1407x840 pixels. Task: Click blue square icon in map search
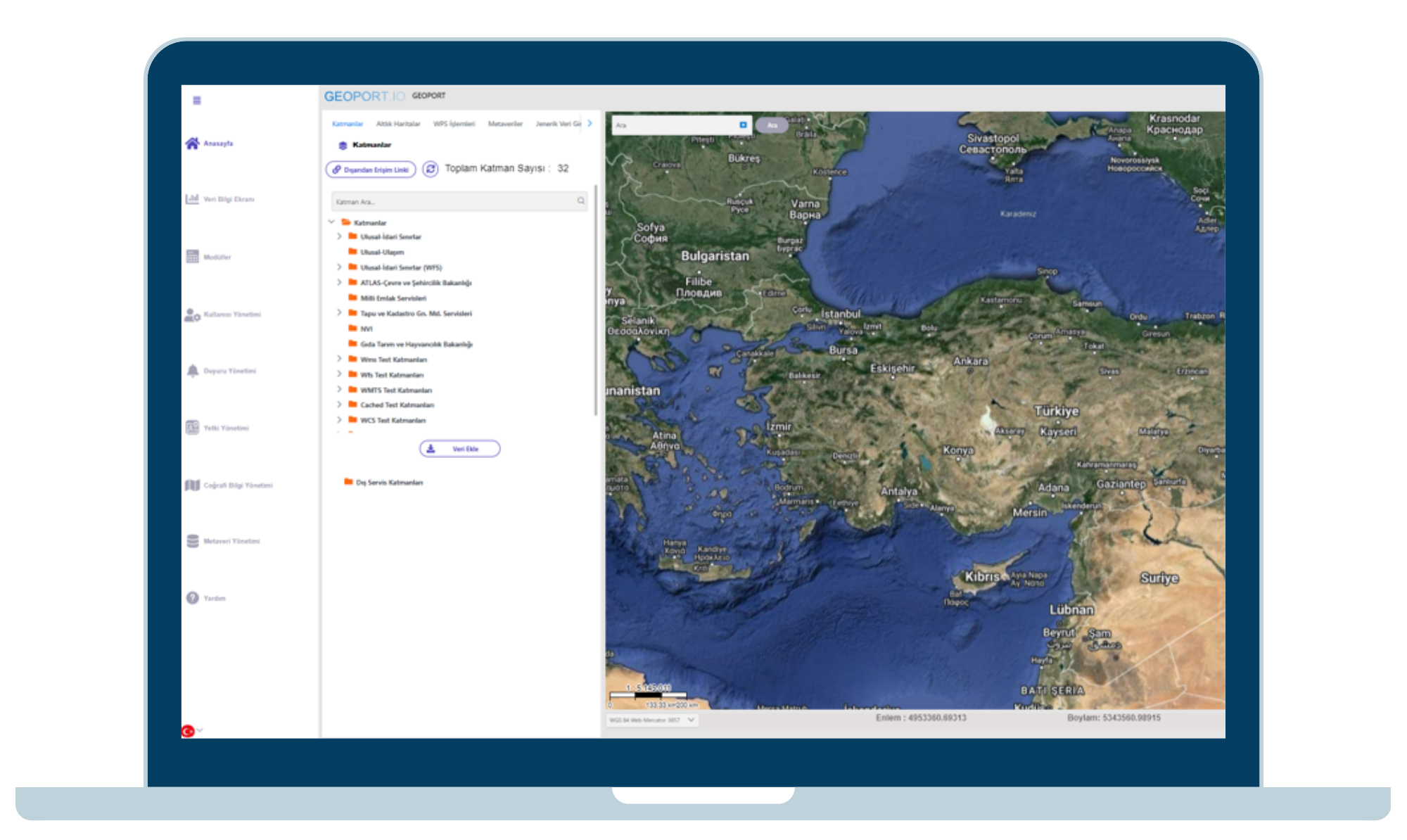click(743, 125)
